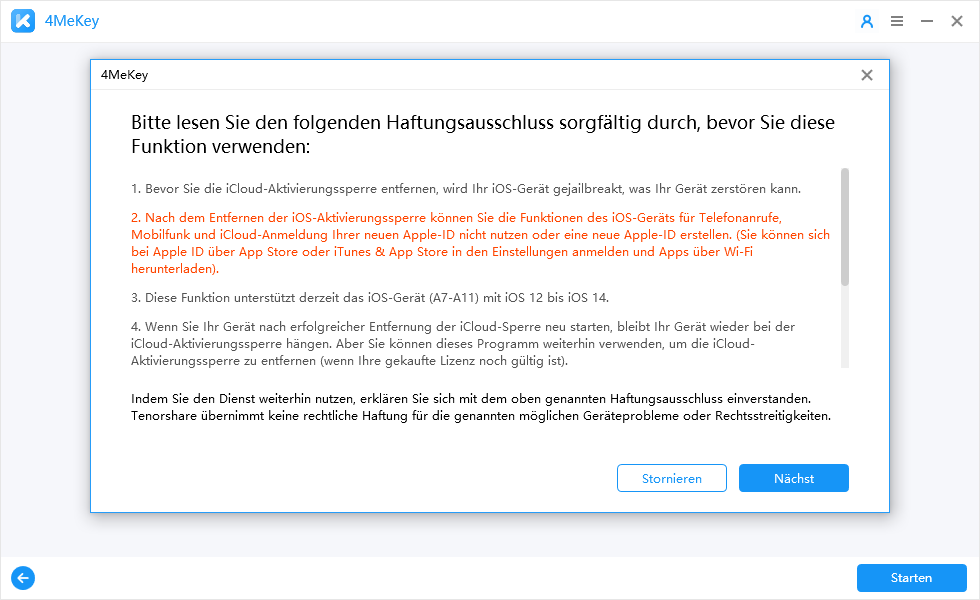This screenshot has width=980, height=600.
Task: Click the Stornieren button
Action: tap(672, 478)
